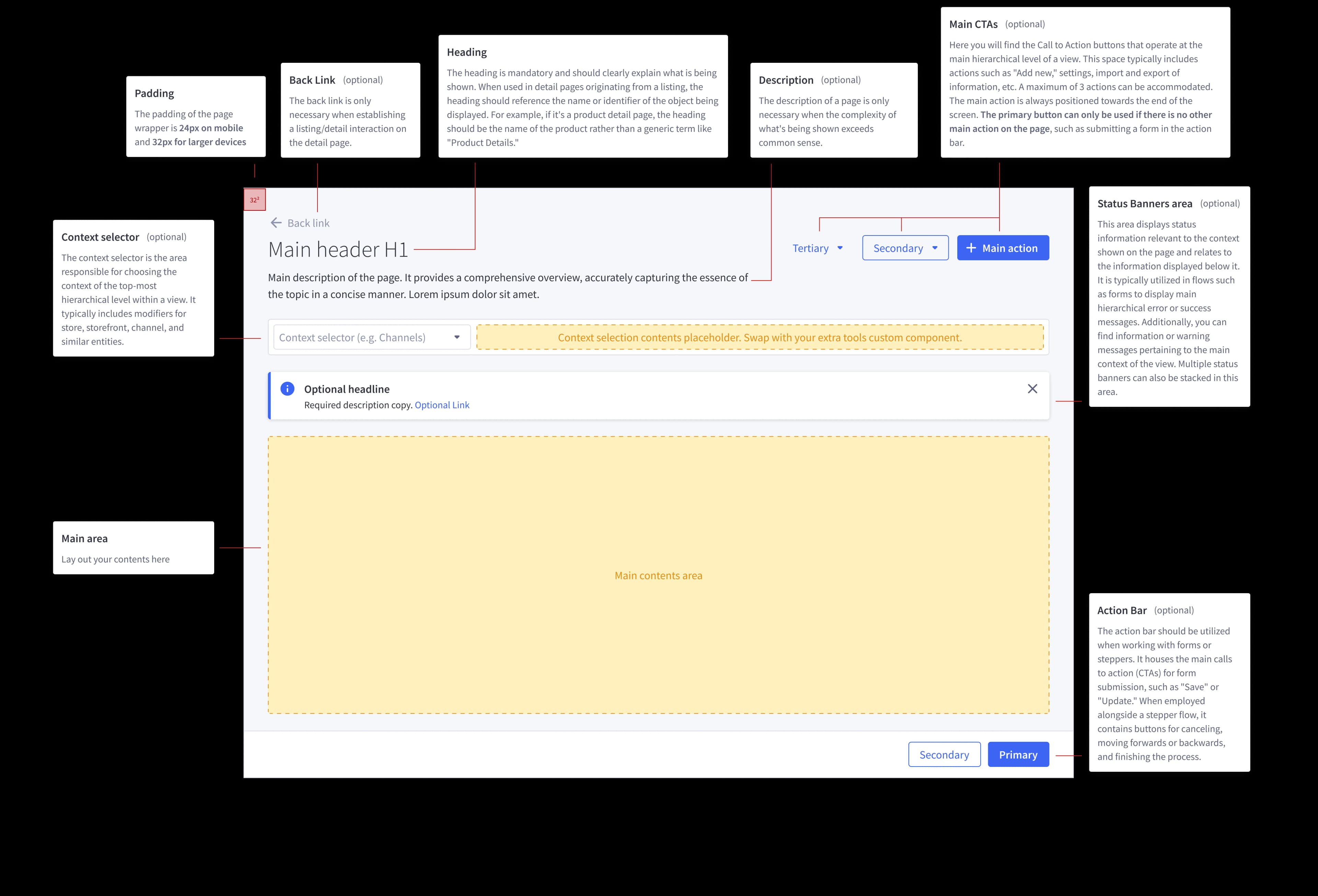
Task: Click the Secondary button in the action bar
Action: (944, 755)
